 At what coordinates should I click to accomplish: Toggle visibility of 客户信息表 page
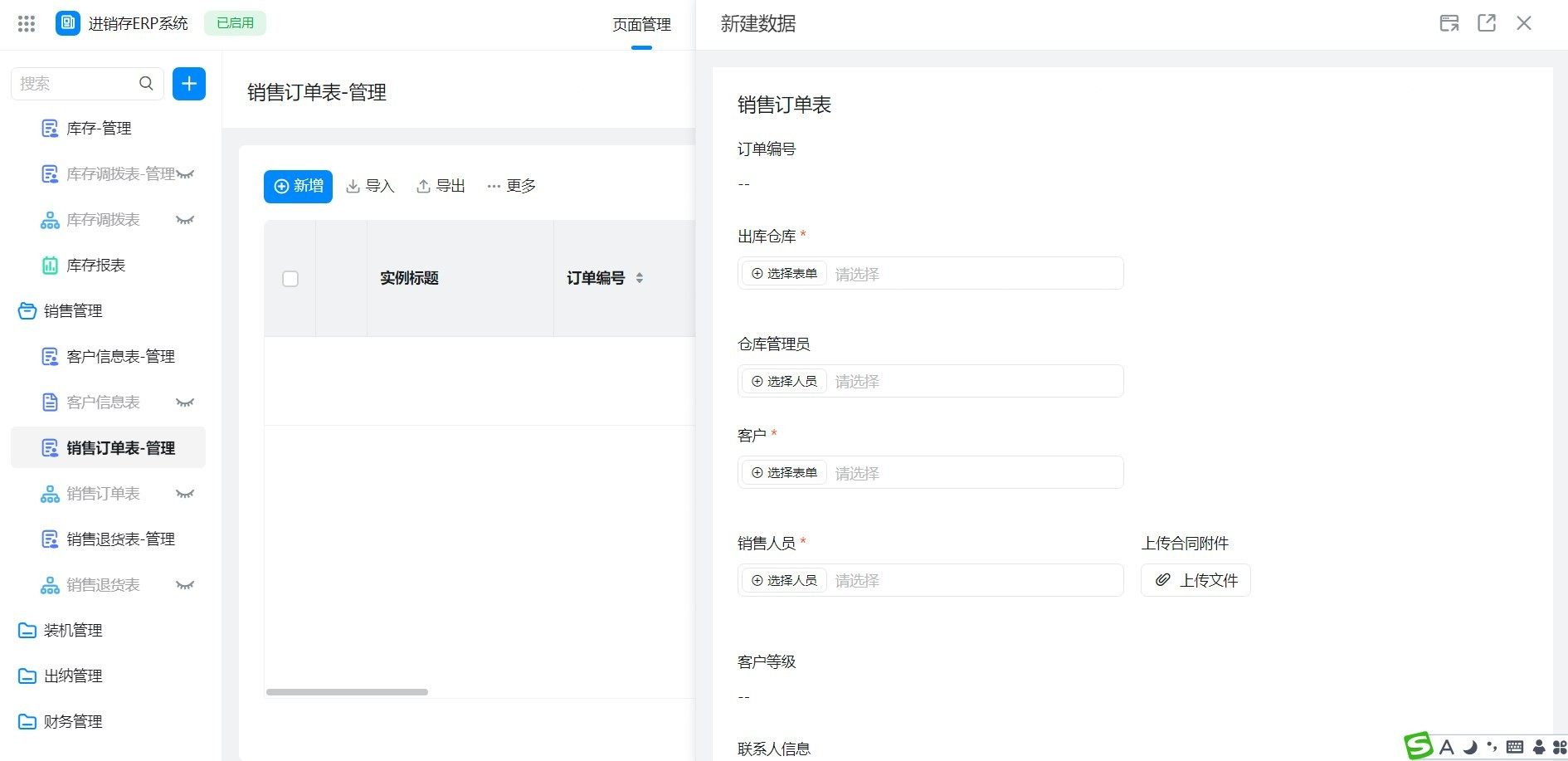point(185,402)
